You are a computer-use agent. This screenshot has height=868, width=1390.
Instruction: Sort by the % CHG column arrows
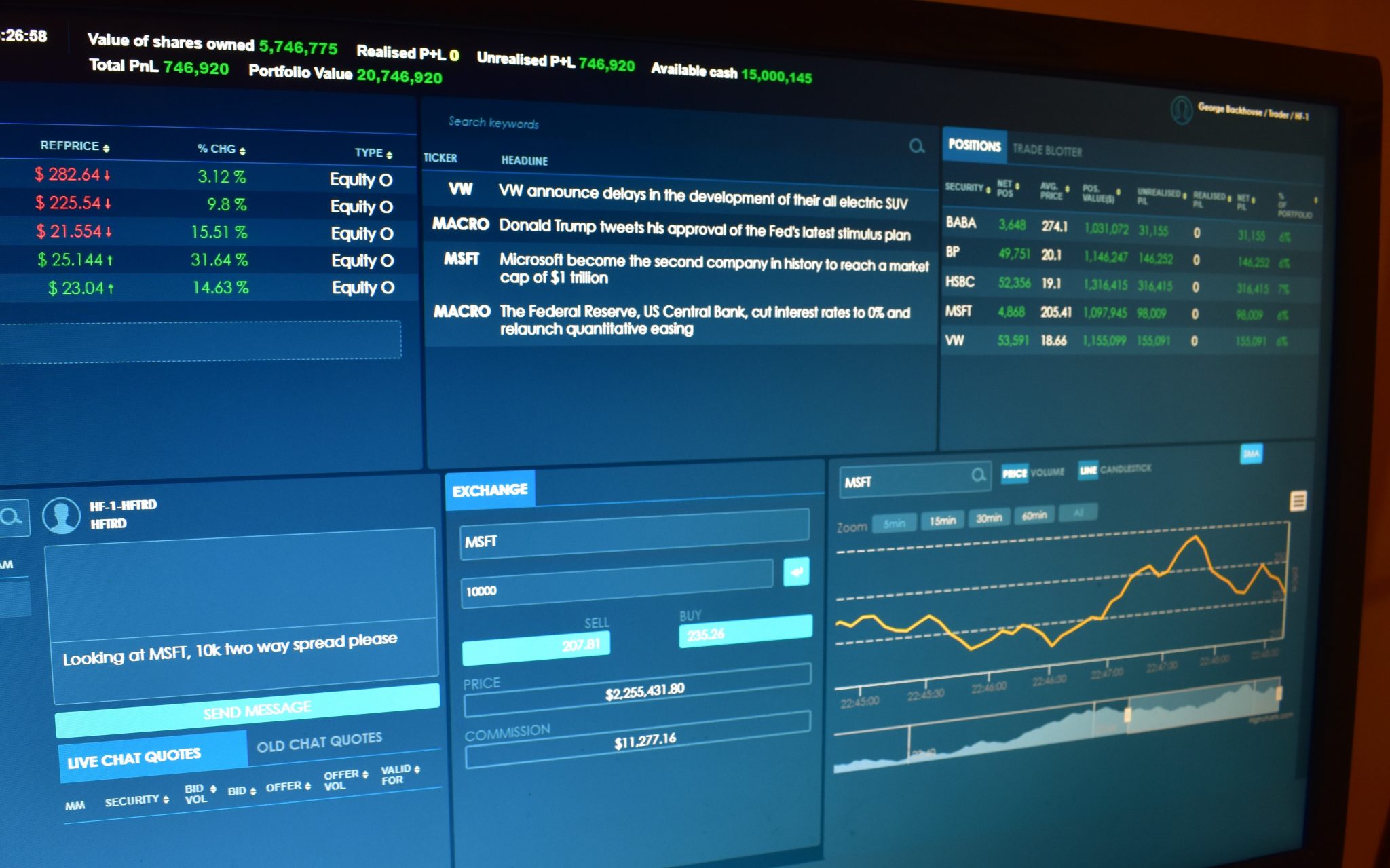point(242,151)
